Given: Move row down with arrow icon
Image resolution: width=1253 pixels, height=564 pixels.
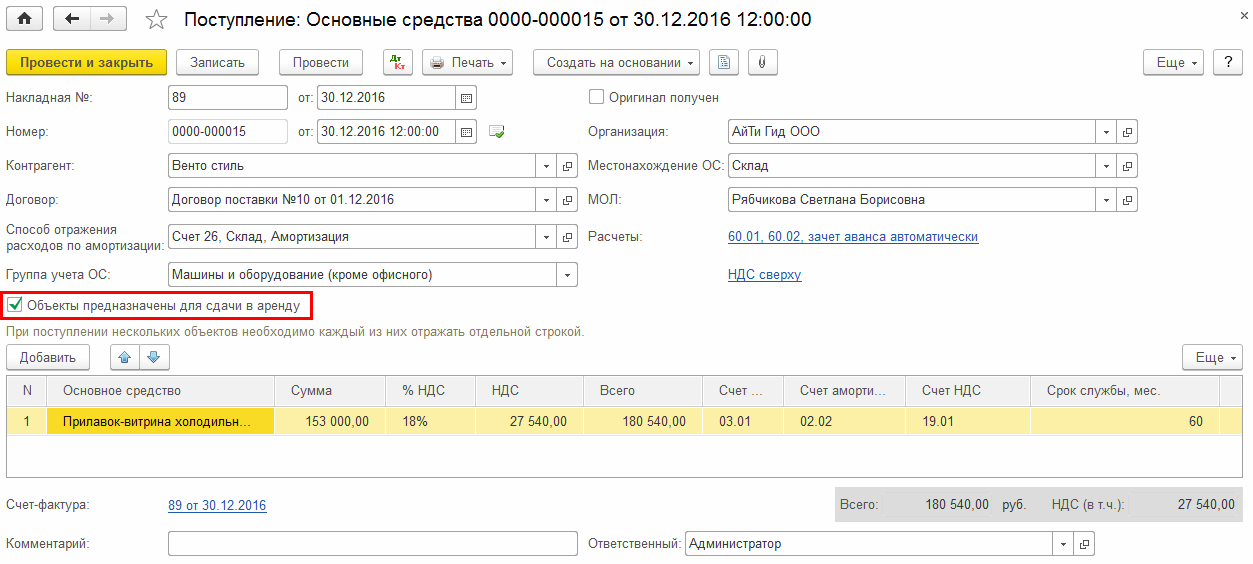Looking at the screenshot, I should (x=153, y=357).
